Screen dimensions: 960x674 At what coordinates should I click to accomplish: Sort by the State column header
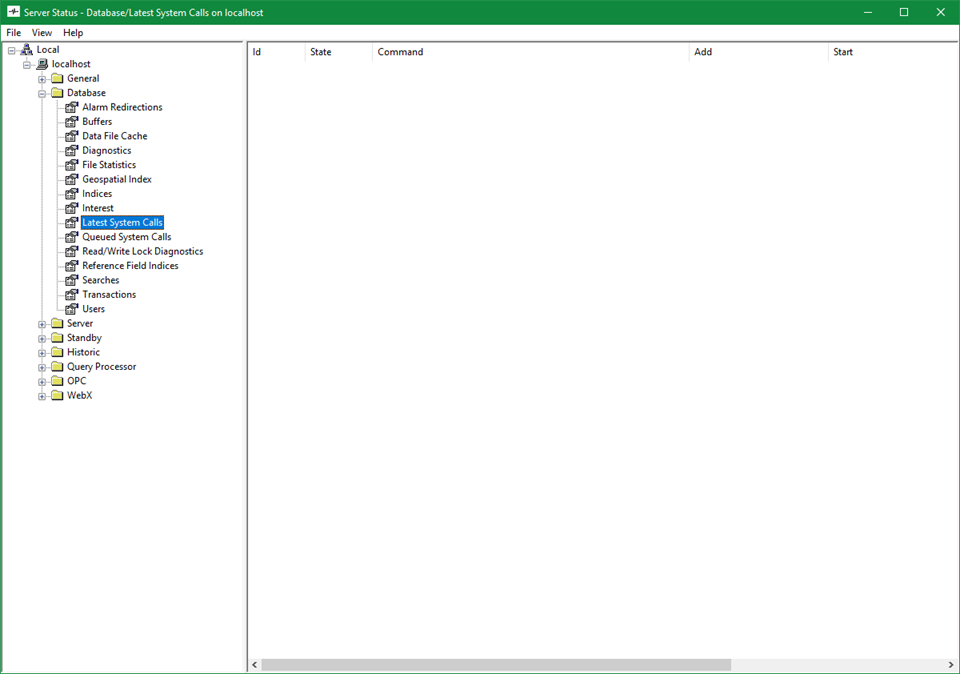[x=321, y=52]
